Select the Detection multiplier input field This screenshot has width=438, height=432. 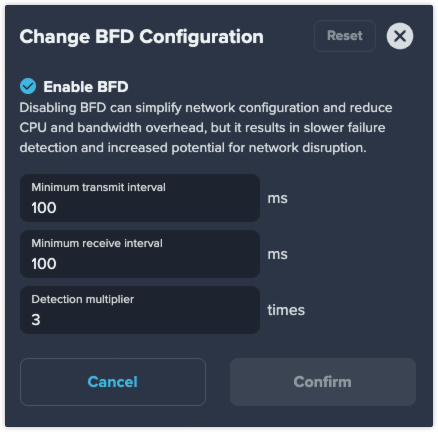[140, 310]
